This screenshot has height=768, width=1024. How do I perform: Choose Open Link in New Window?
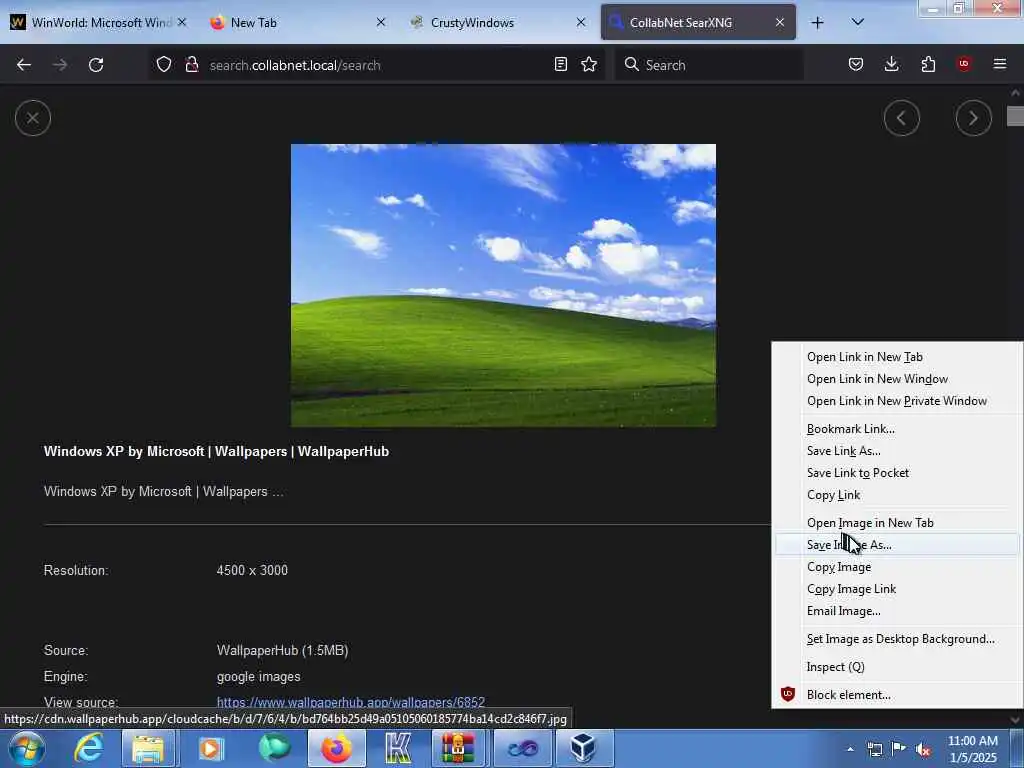pos(877,379)
